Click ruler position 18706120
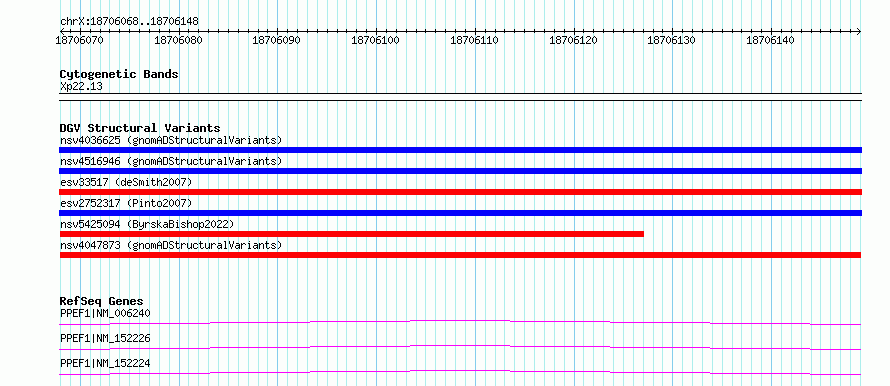Image resolution: width=890 pixels, height=386 pixels. (x=573, y=40)
